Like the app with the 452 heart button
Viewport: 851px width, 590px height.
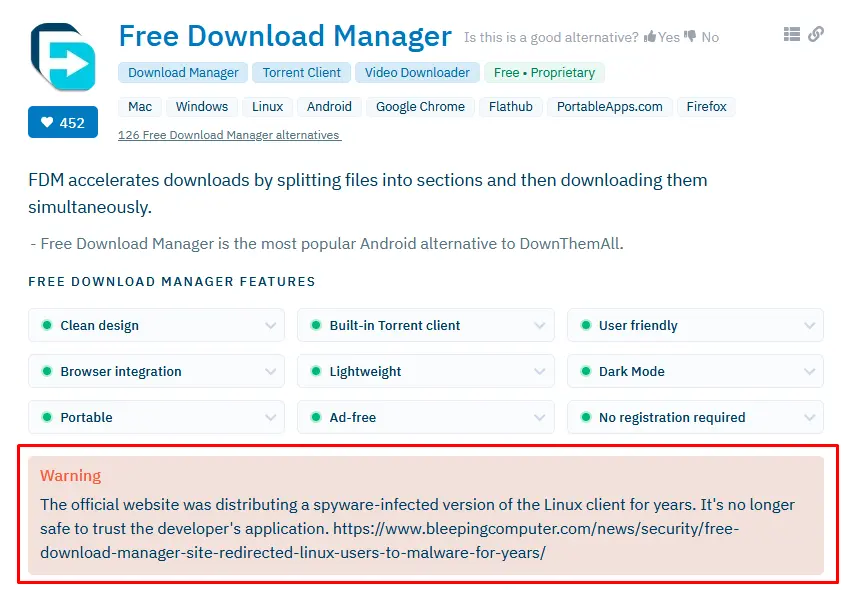(x=63, y=122)
